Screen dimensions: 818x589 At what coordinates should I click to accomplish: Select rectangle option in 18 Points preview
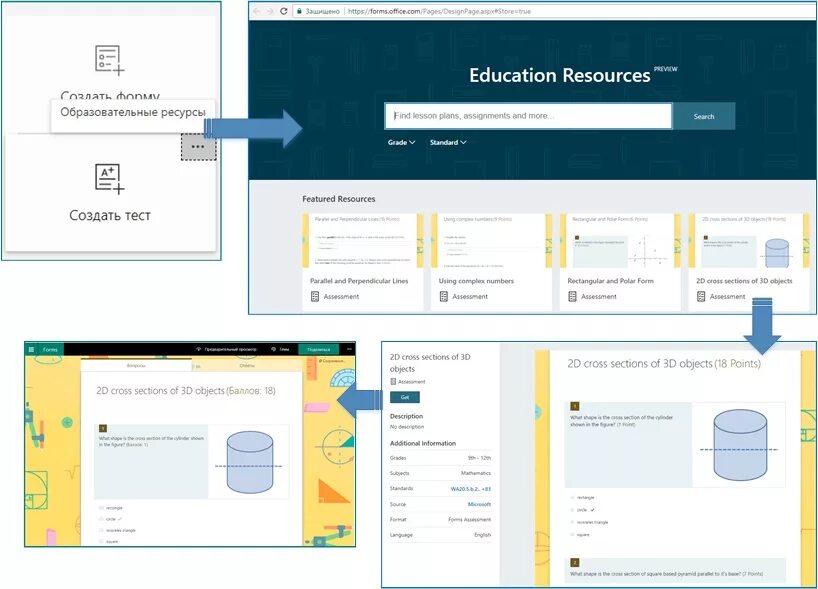tap(572, 498)
